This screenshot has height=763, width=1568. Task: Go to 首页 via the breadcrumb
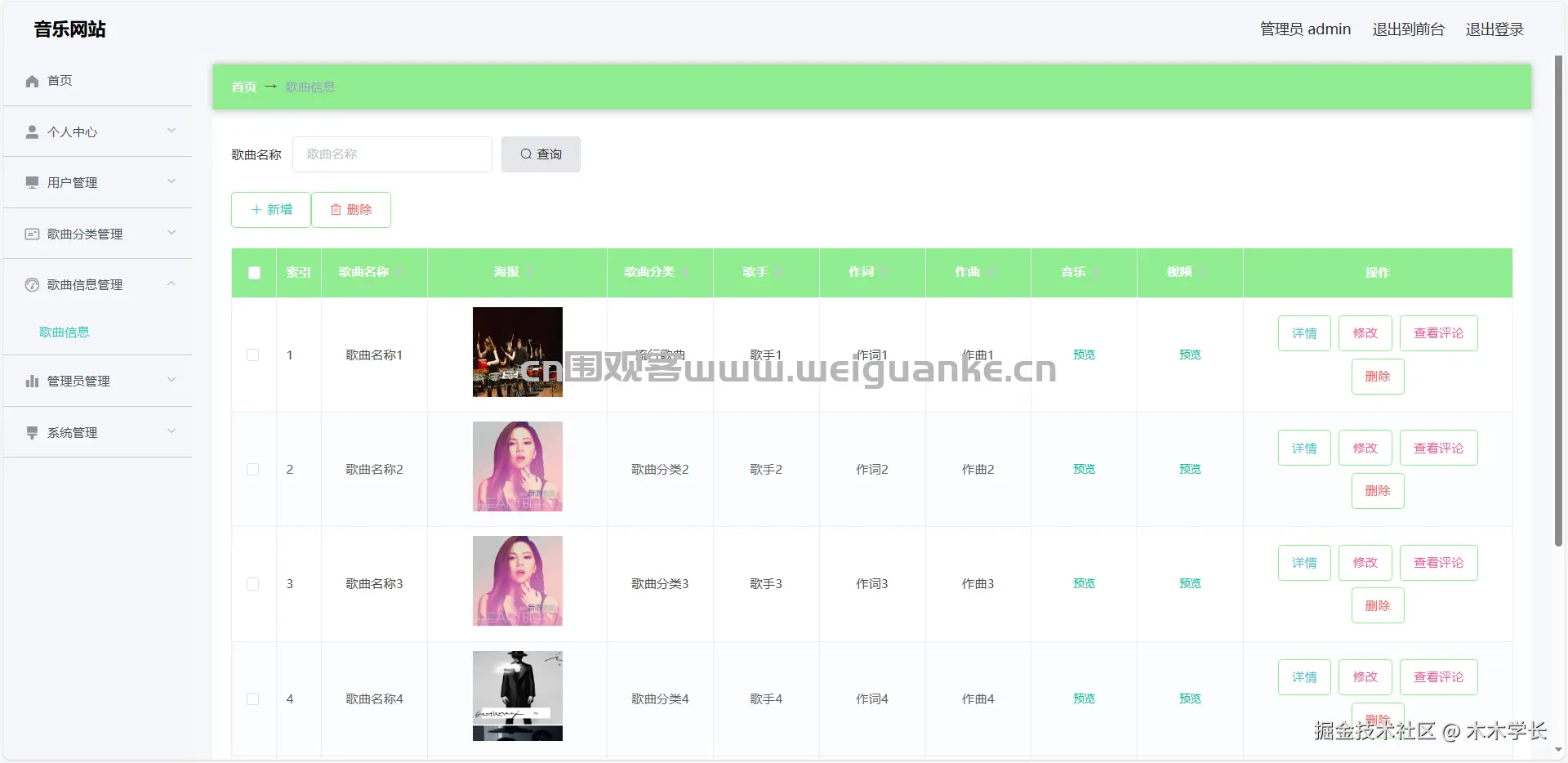[x=243, y=87]
